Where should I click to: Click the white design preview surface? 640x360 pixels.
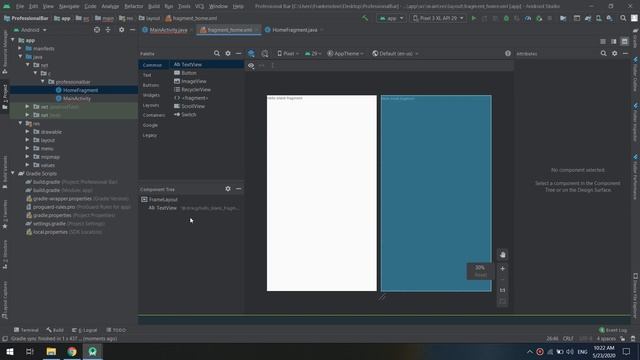(x=322, y=193)
